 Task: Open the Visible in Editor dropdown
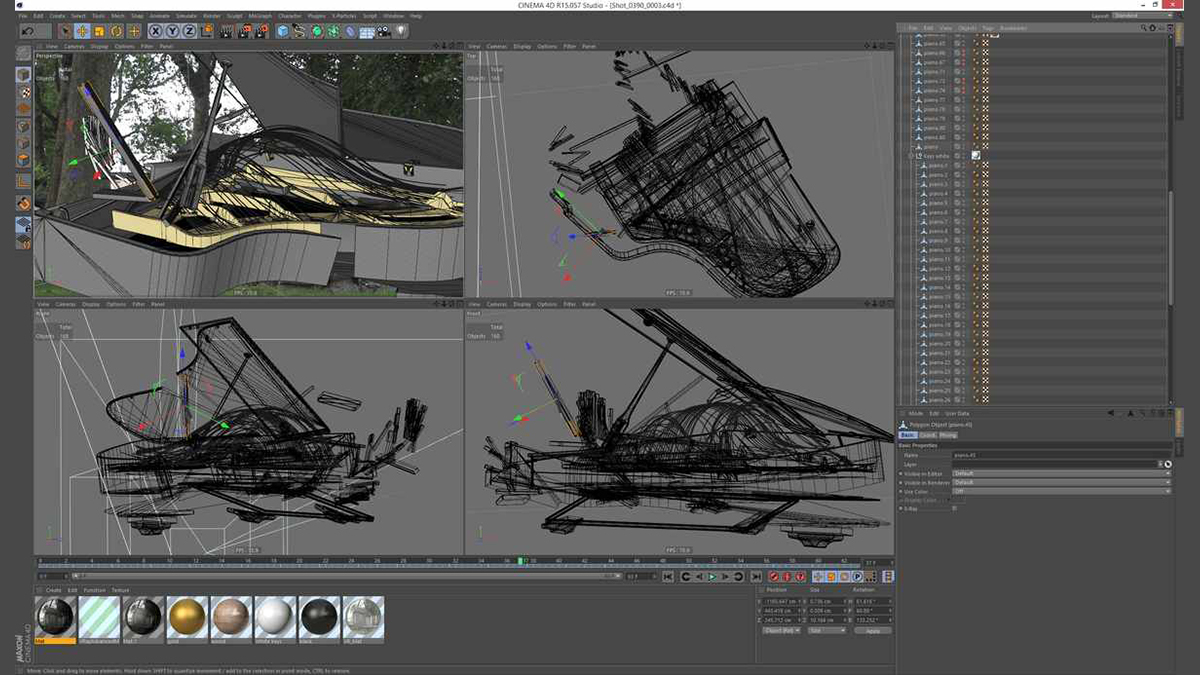coord(1060,473)
